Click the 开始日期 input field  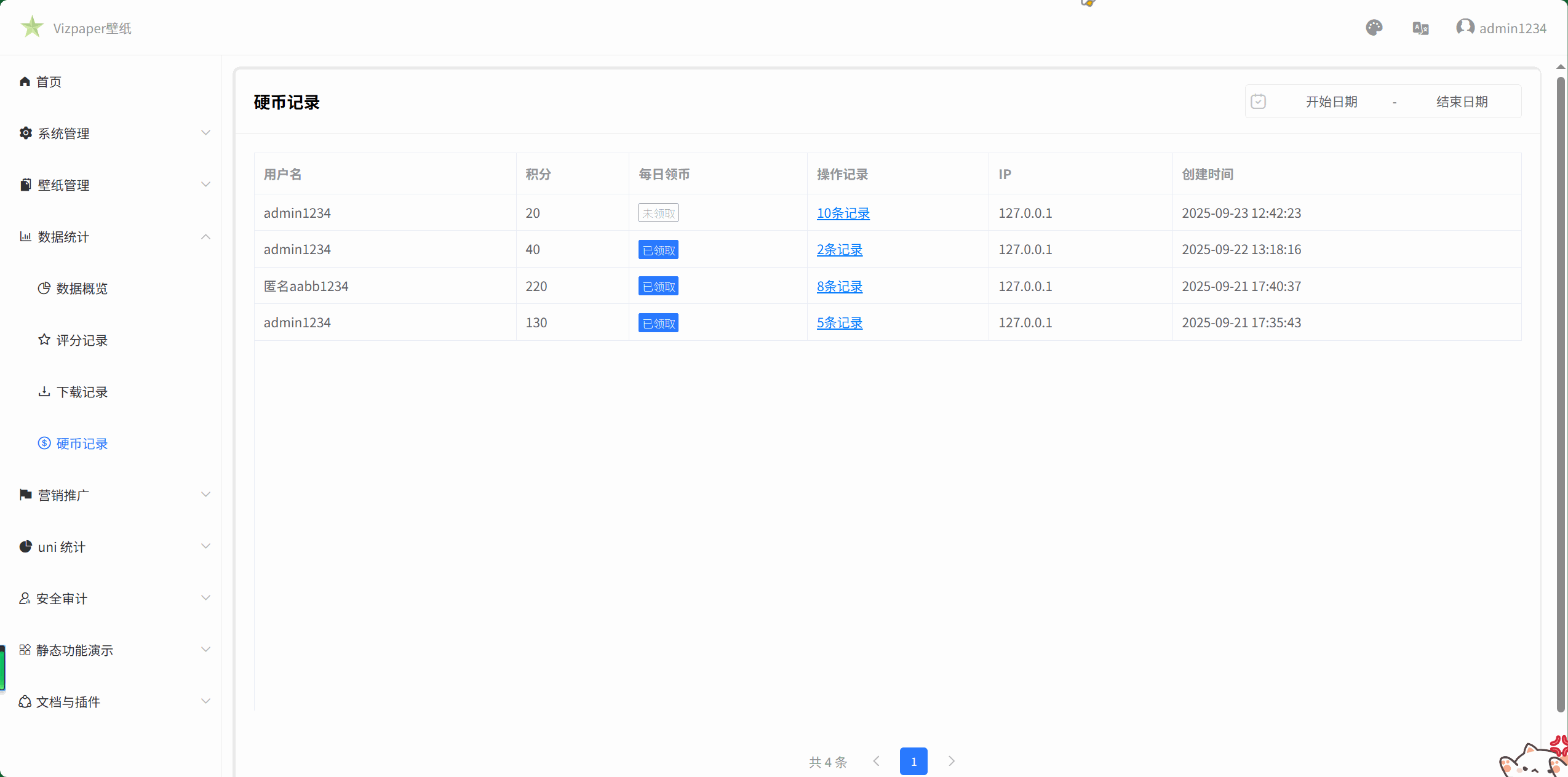[x=1331, y=102]
